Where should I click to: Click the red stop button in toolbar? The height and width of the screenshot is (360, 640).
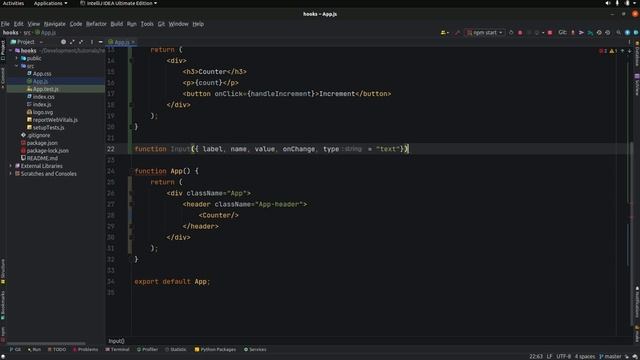(550, 33)
